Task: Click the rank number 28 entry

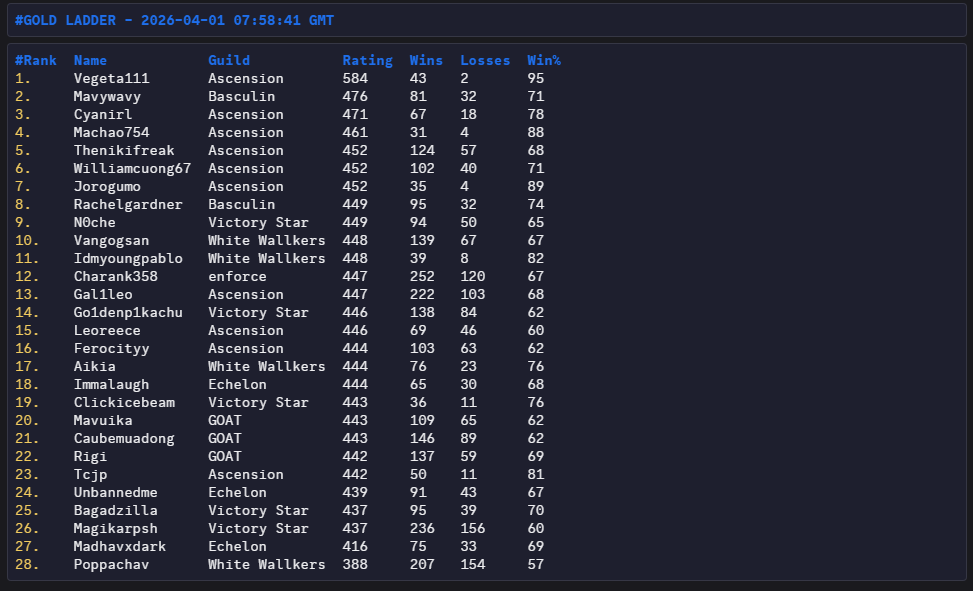Action: click(x=27, y=564)
